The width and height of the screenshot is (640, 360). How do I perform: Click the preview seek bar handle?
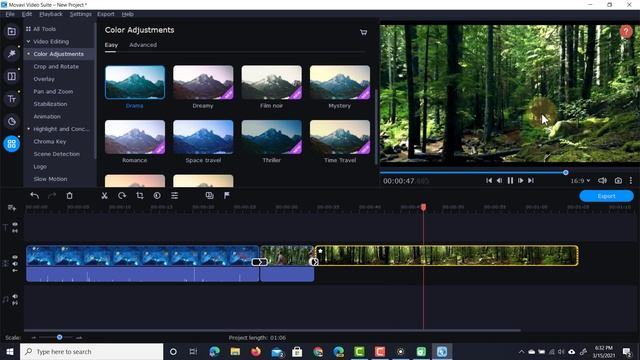point(566,173)
